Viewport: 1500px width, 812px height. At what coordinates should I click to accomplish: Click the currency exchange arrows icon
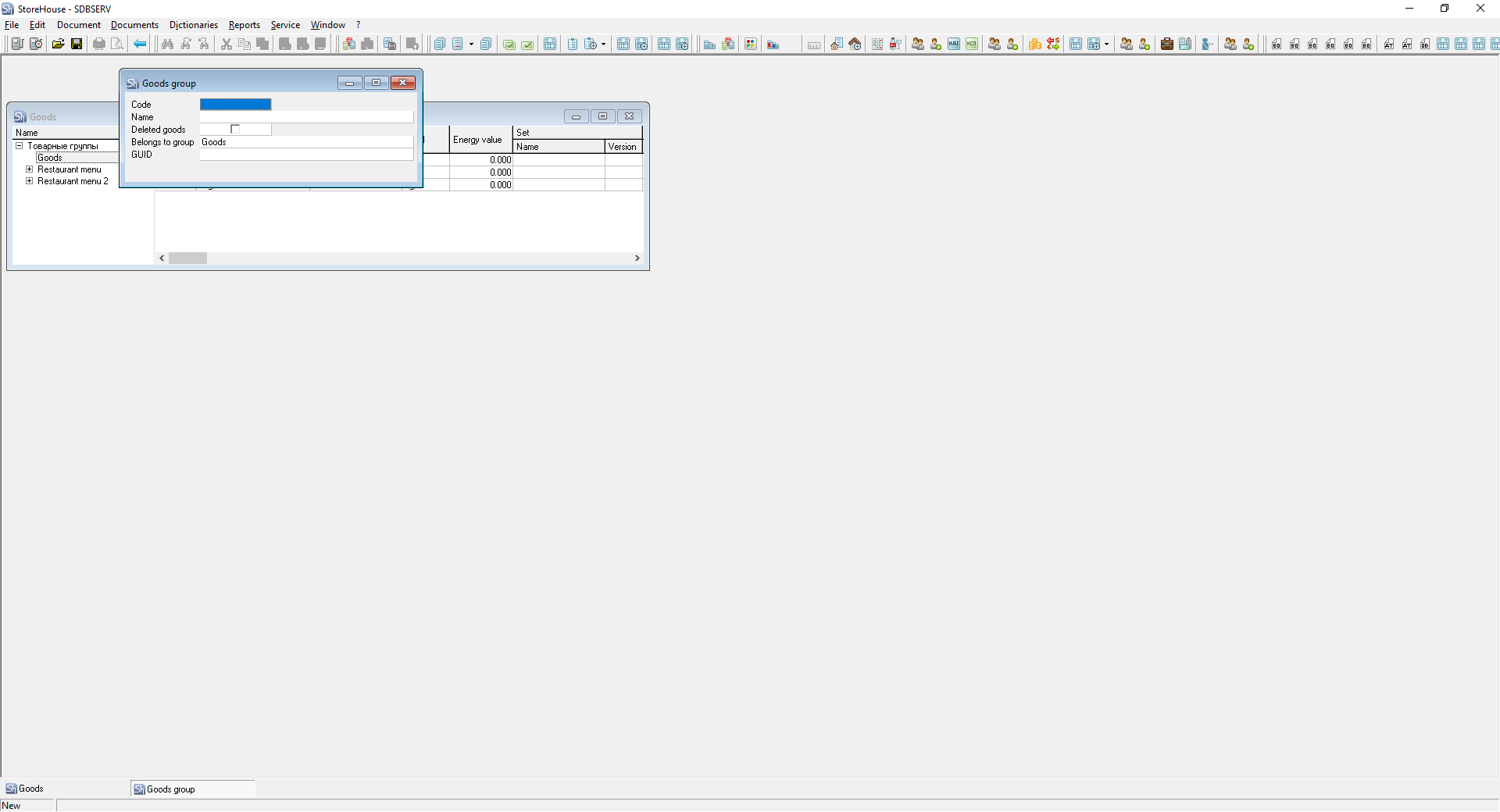click(x=1053, y=44)
